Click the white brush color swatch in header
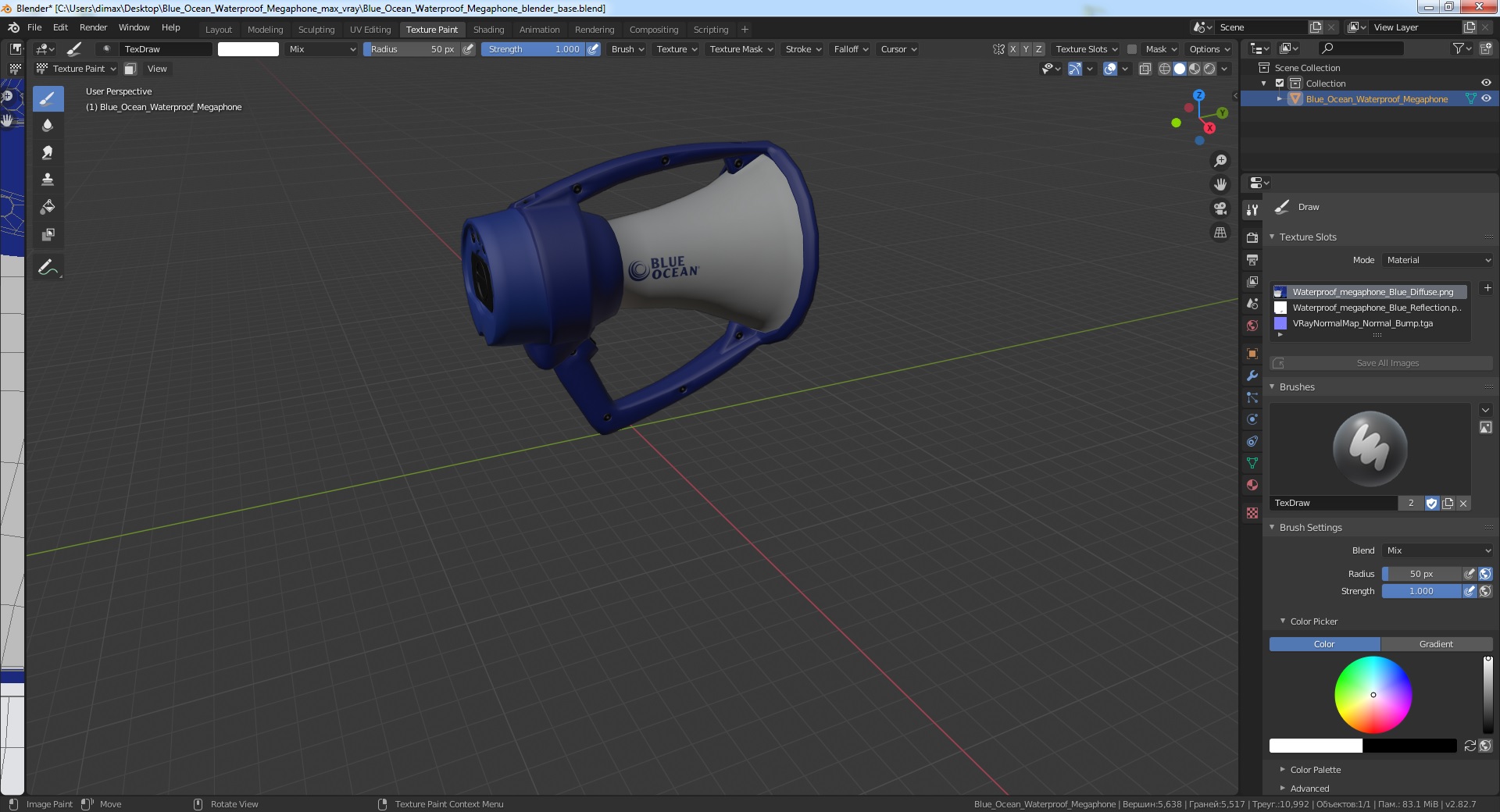This screenshot has width=1500, height=812. coord(248,49)
